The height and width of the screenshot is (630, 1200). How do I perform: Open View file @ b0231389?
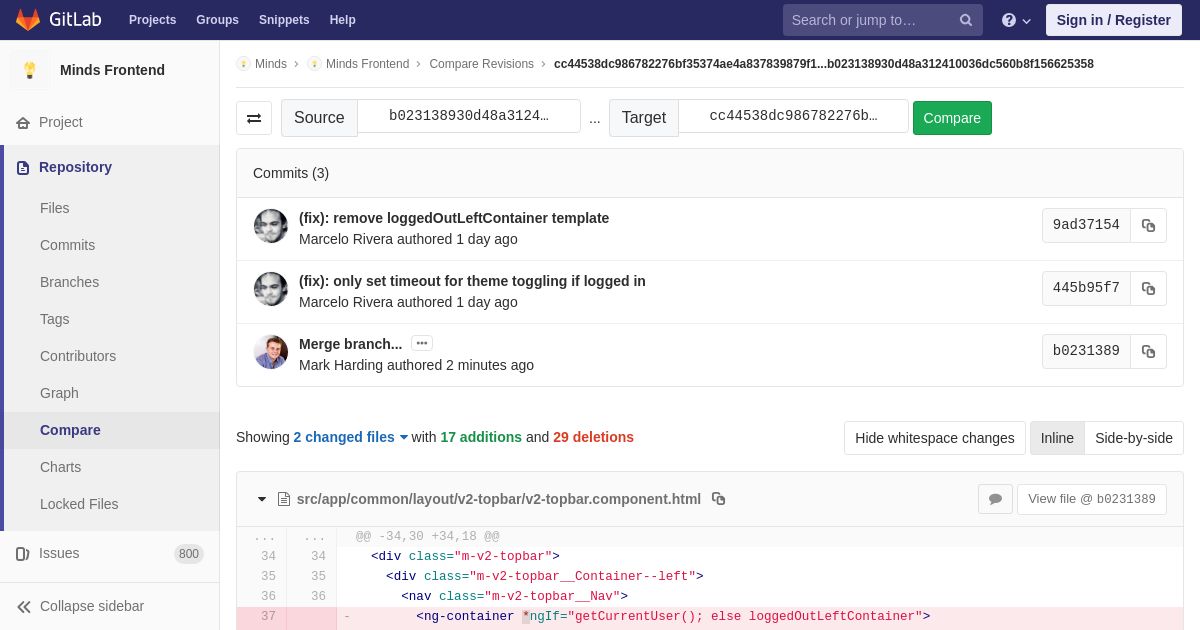click(1092, 499)
